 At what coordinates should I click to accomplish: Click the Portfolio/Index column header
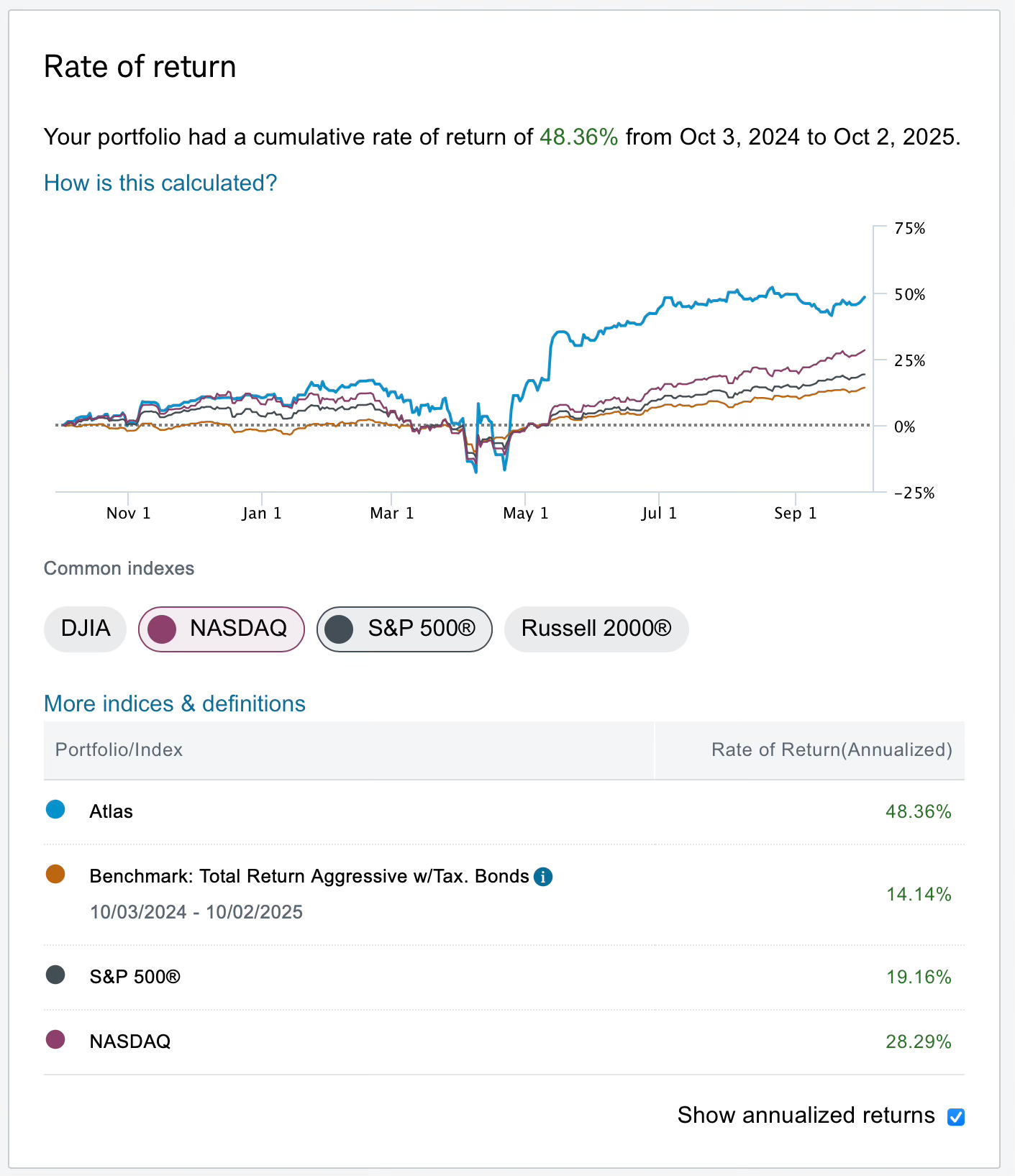click(119, 749)
